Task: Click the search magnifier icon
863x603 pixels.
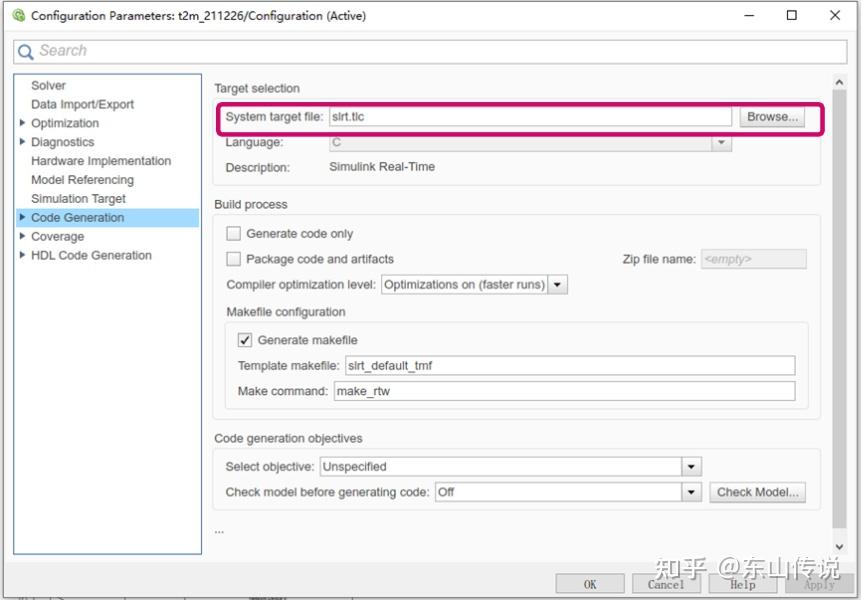Action: click(26, 50)
